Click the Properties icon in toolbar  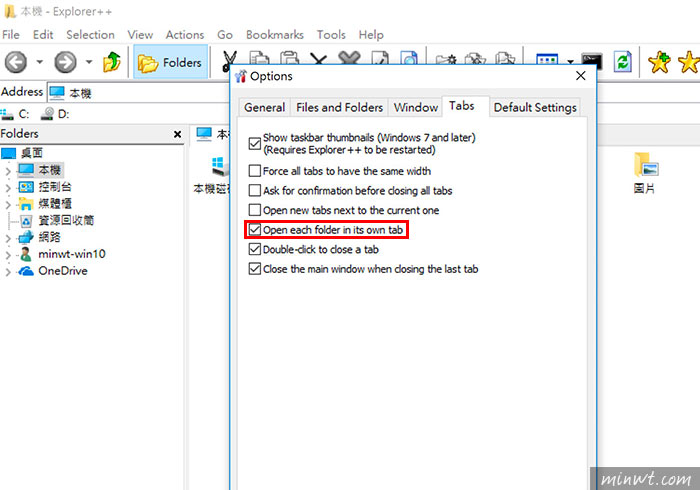tap(379, 58)
